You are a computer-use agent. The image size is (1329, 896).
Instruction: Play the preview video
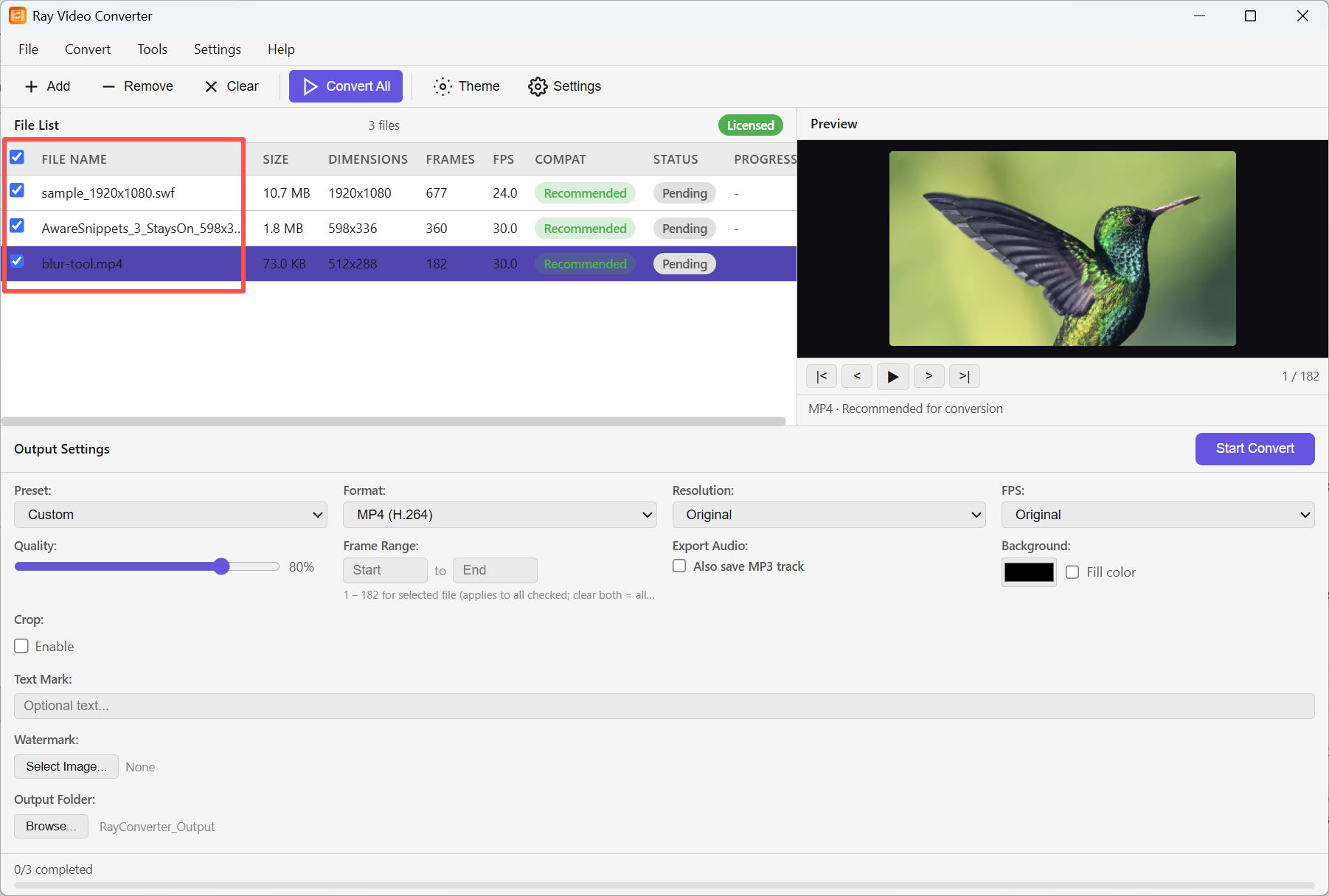click(893, 376)
